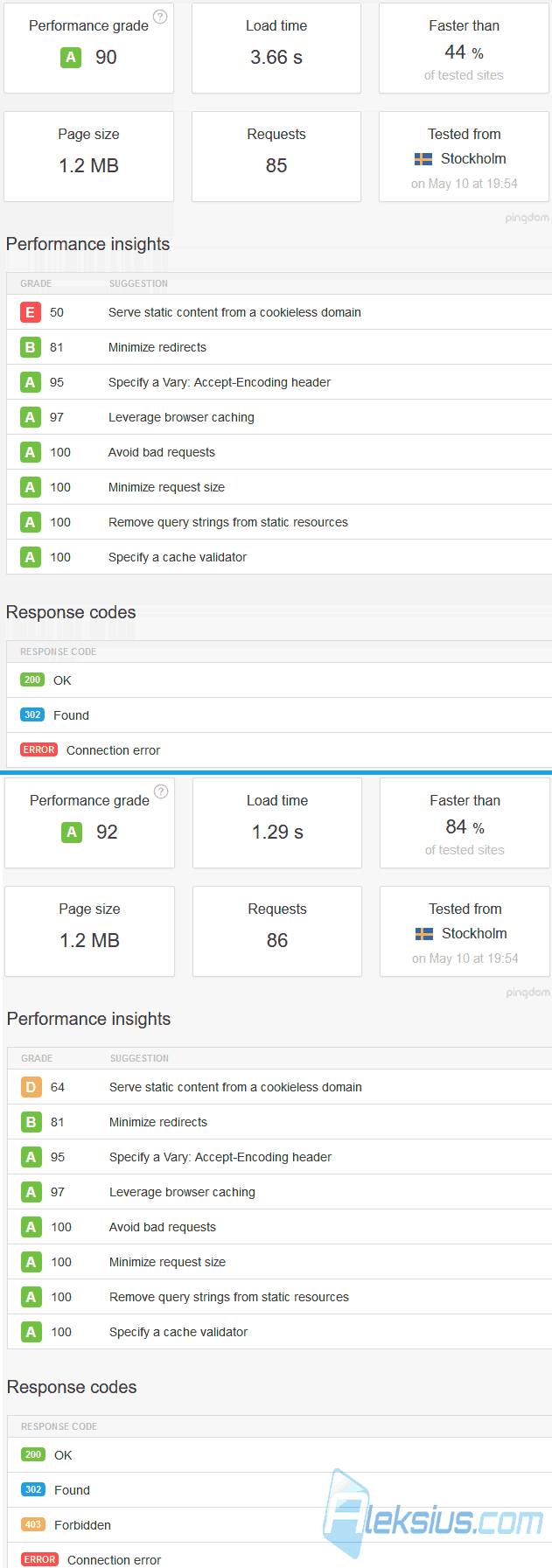This screenshot has width=552, height=1568.
Task: Click the orange D grade badge
Action: (31, 1087)
